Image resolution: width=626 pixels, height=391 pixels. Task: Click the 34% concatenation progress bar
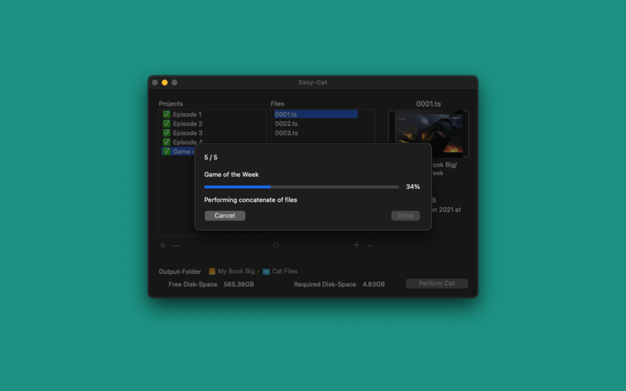(301, 187)
